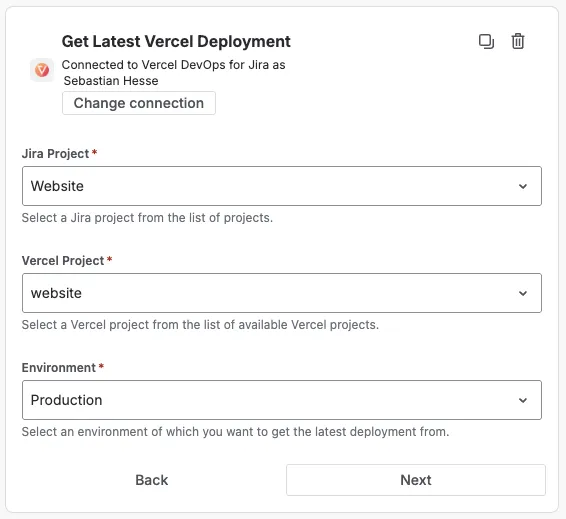Viewport: 566px width, 519px height.
Task: Click the chevron arrow in the Environment field
Action: pos(523,400)
